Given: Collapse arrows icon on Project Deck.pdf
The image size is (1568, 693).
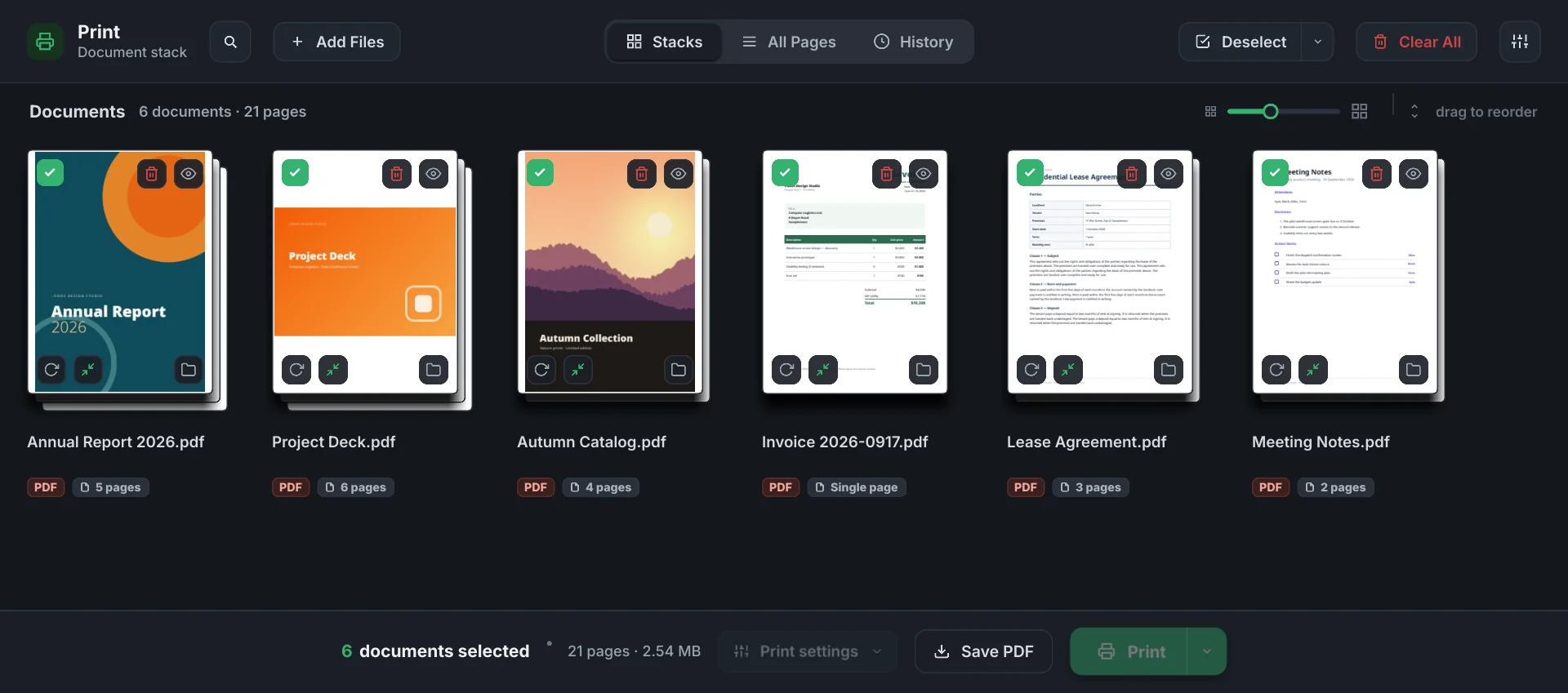Looking at the screenshot, I should (x=333, y=370).
